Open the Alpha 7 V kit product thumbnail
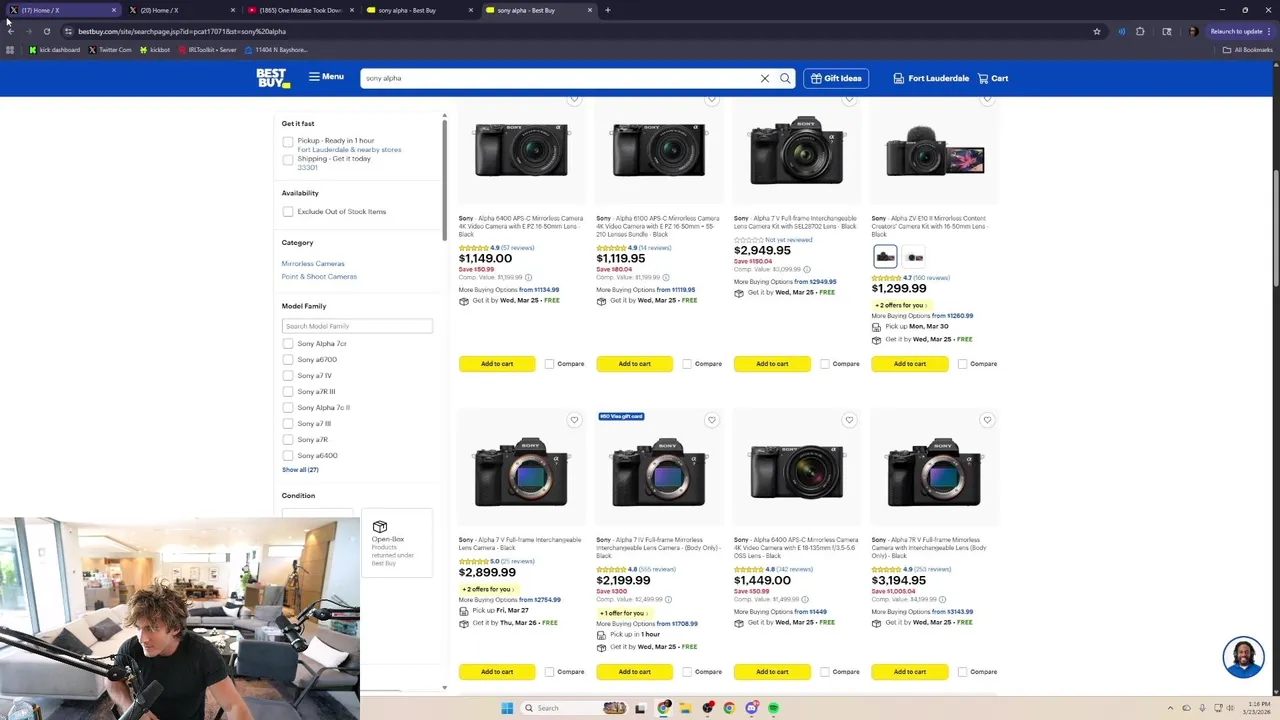 tap(796, 150)
